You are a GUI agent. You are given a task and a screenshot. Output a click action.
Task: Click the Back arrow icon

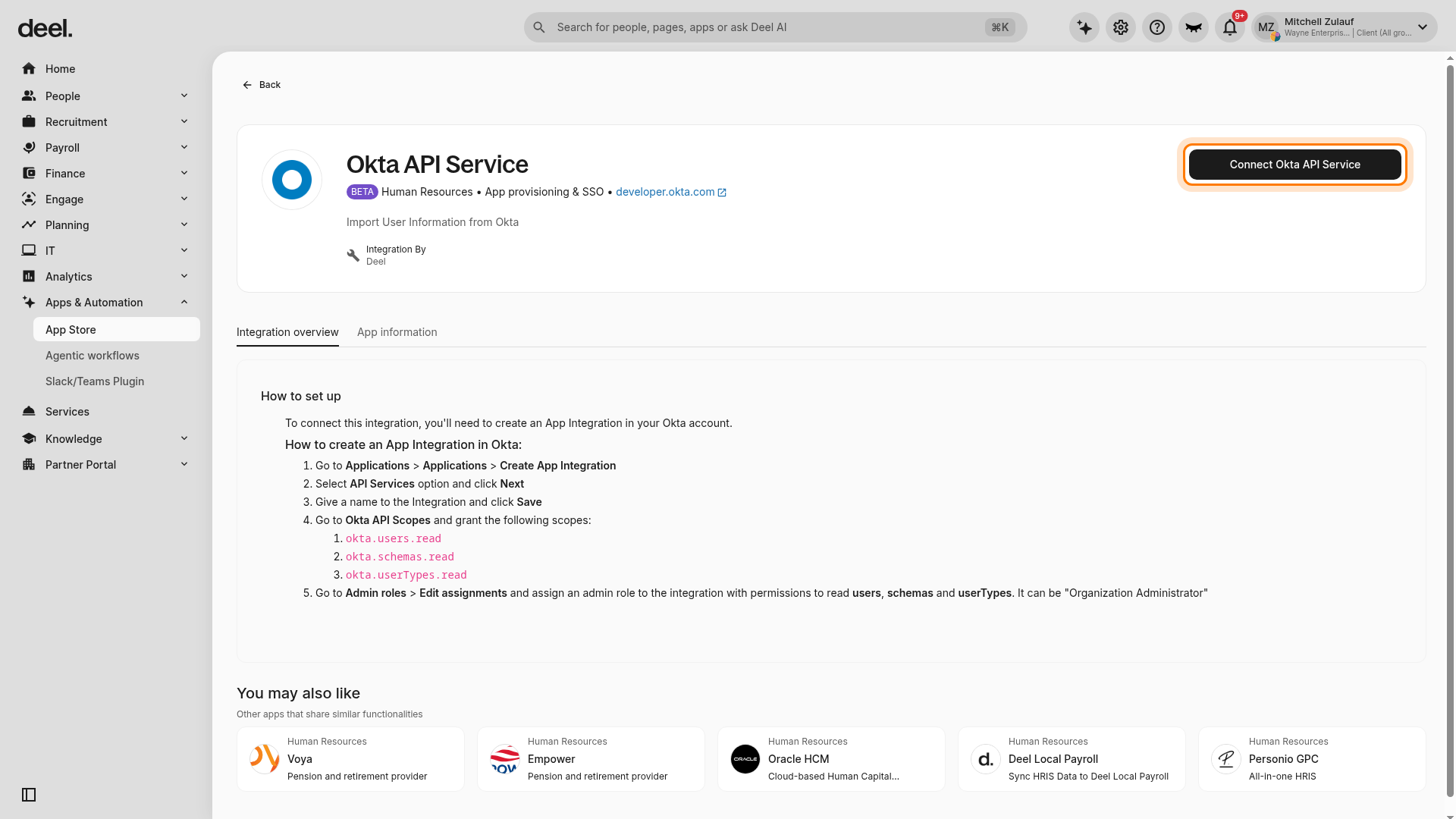(247, 85)
